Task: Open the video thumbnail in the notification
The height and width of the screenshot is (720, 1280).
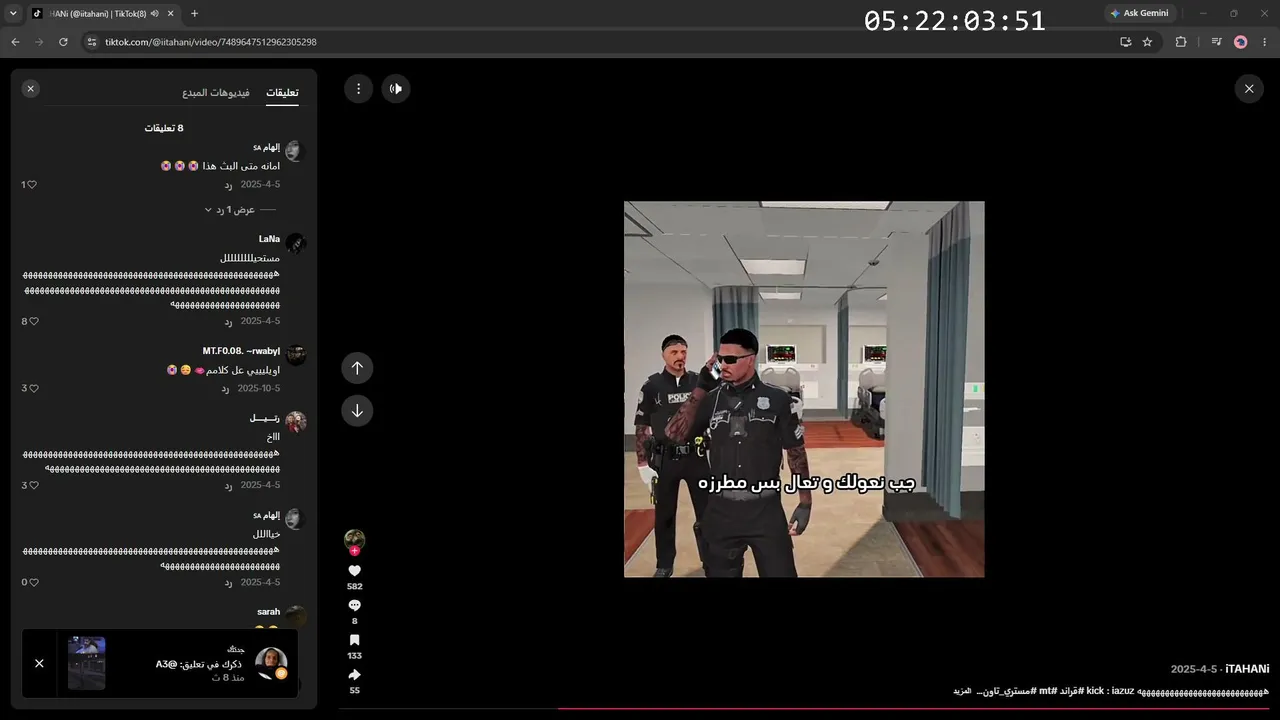Action: click(x=86, y=663)
